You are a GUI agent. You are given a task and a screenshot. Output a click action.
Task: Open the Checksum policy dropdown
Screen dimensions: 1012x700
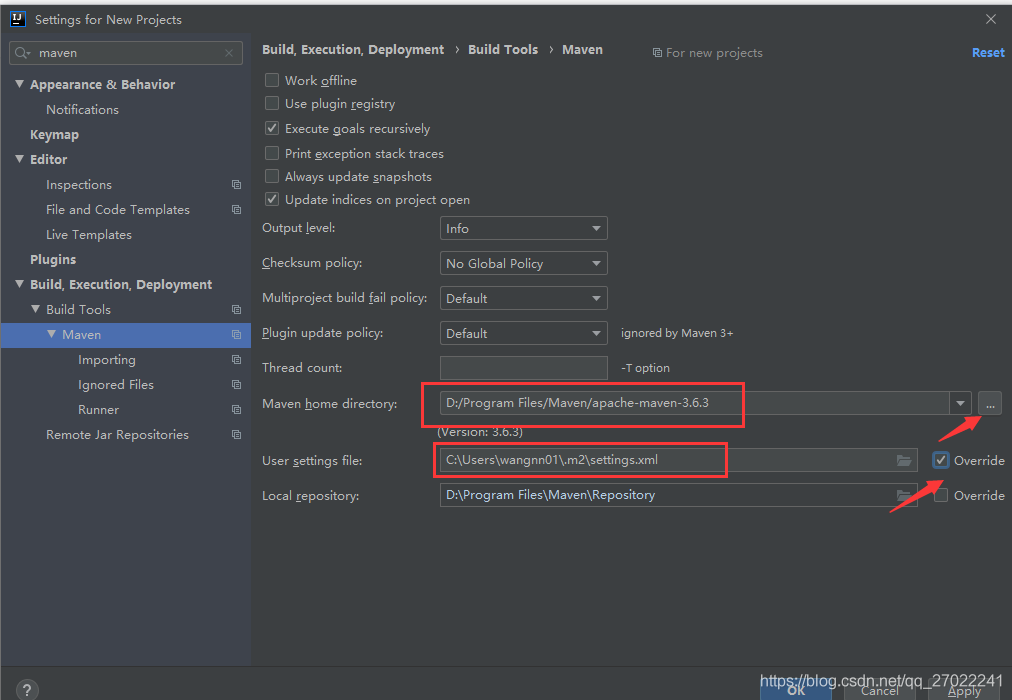(x=523, y=263)
